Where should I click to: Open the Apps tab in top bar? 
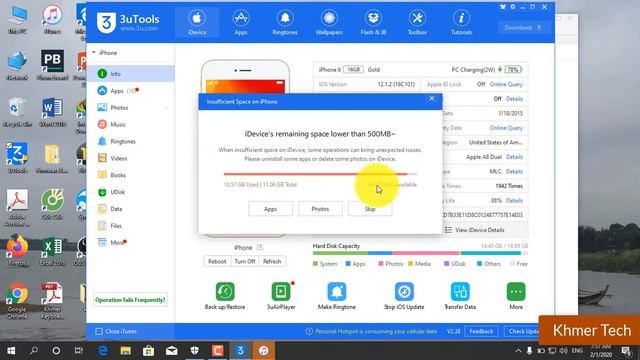point(241,22)
